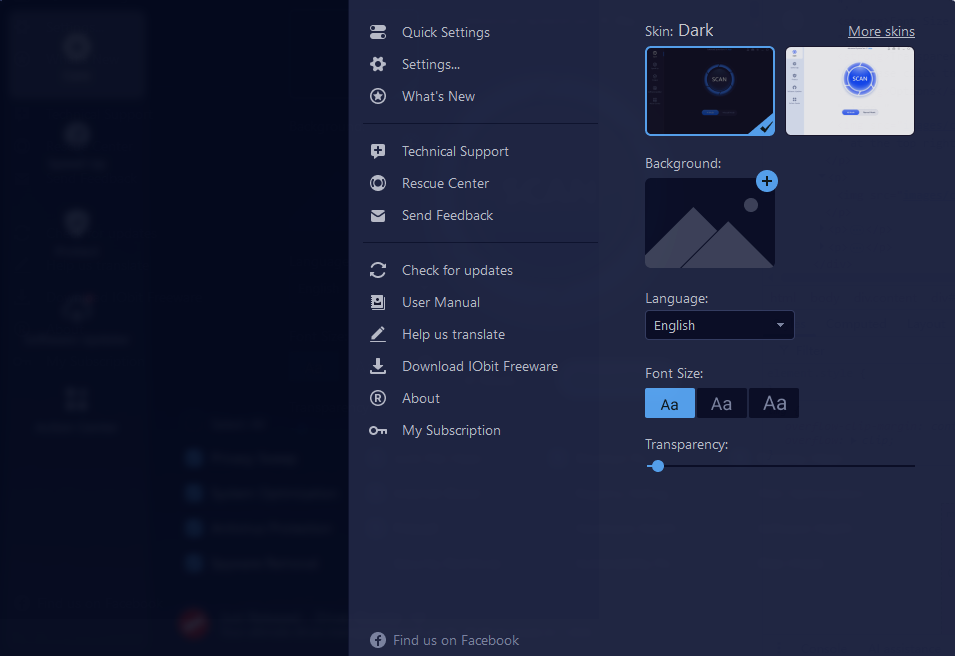The height and width of the screenshot is (656, 955).
Task: Open the Language dropdown showing English
Action: [710, 325]
